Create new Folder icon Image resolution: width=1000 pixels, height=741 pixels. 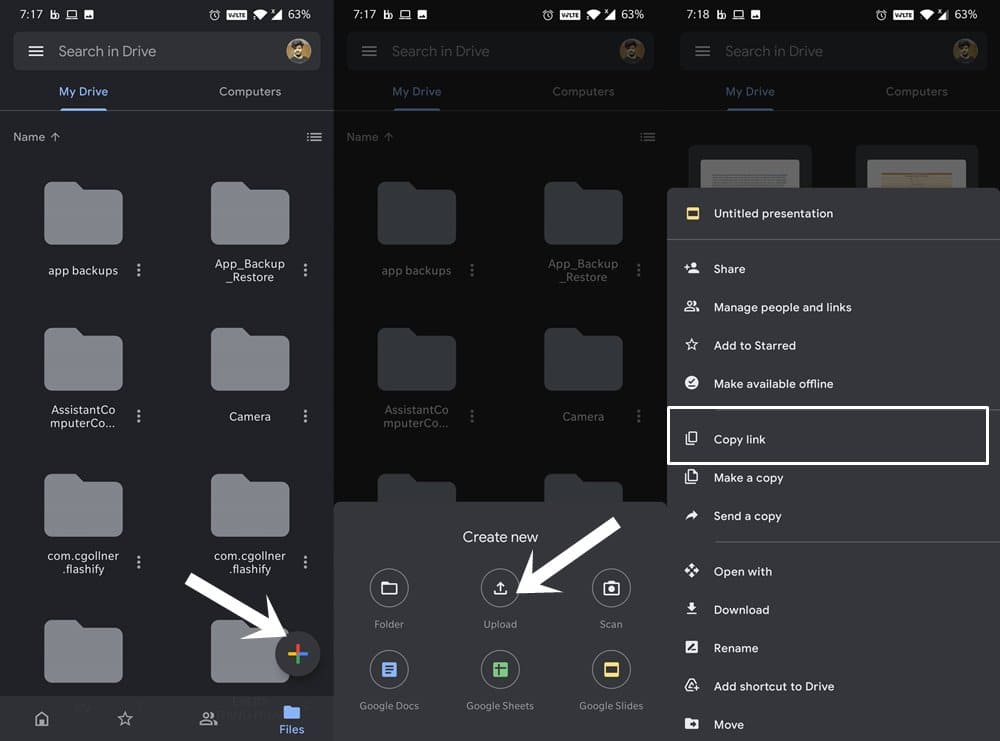click(389, 588)
